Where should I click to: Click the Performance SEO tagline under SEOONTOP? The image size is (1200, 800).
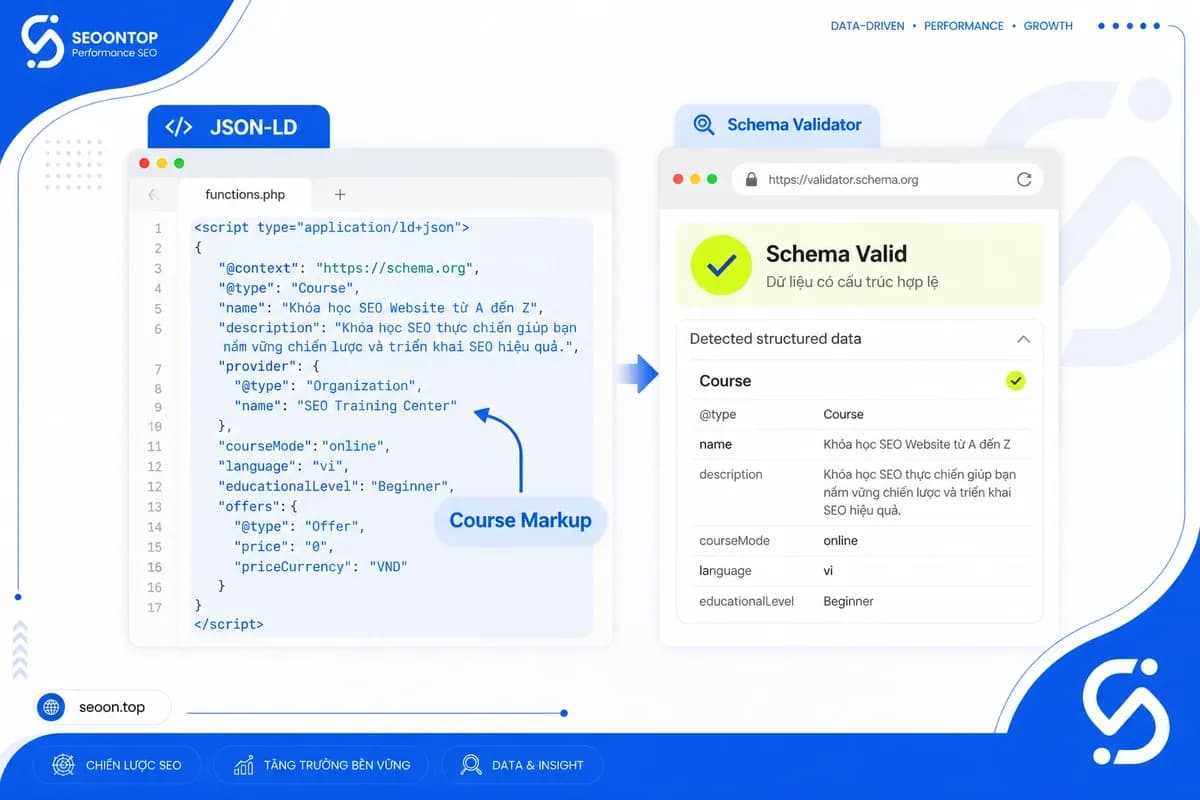pos(115,53)
